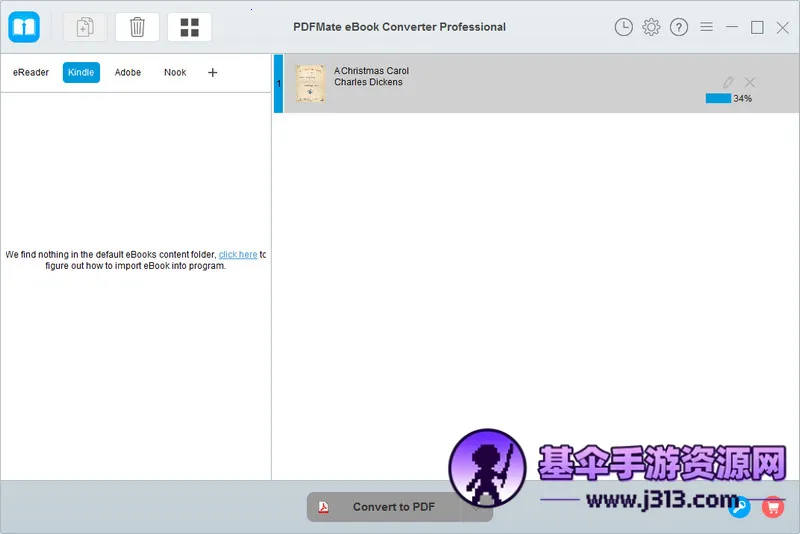Click the red shopping cart icon
This screenshot has height=534, width=800.
pos(771,507)
